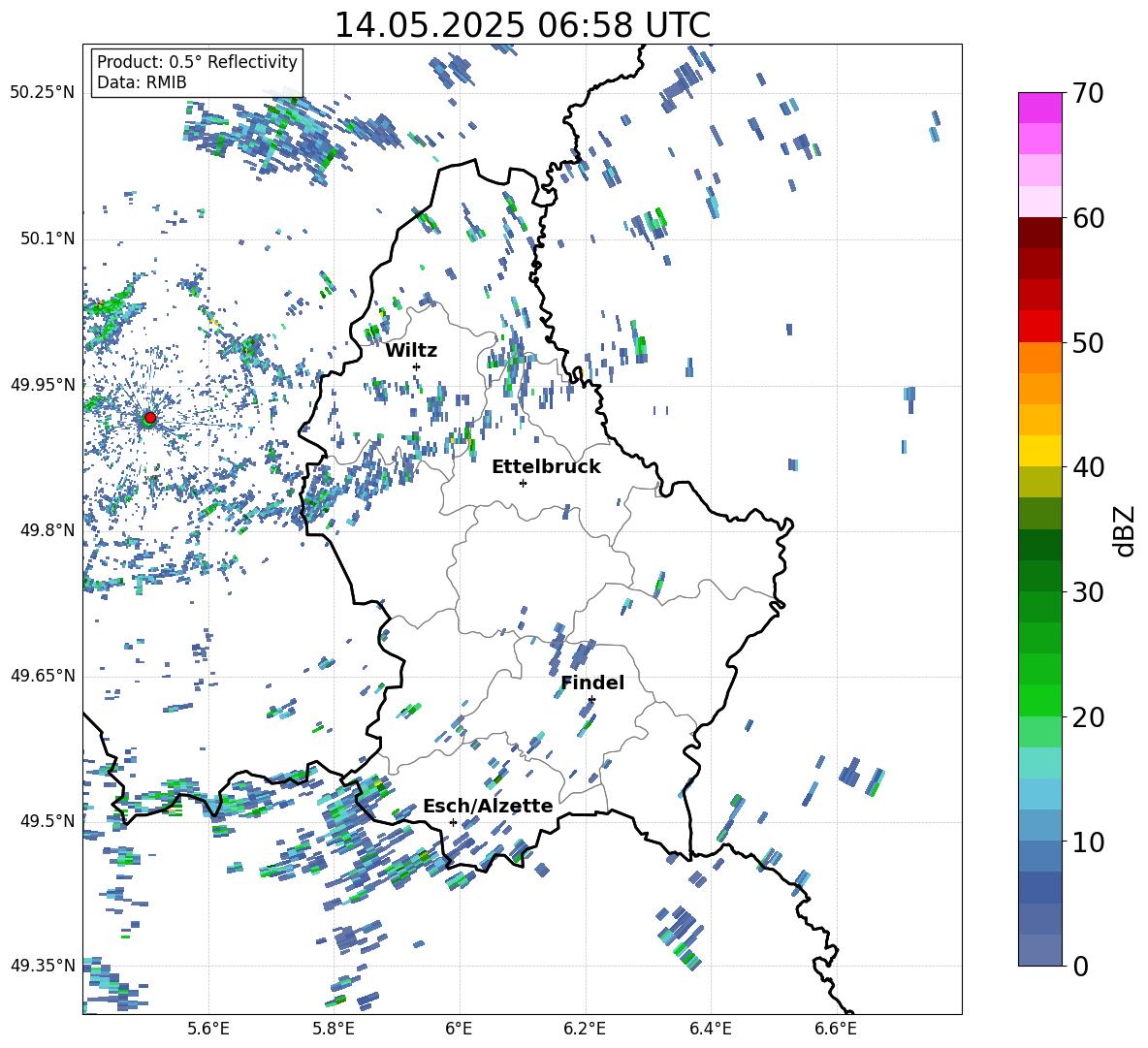The height and width of the screenshot is (1048, 1148).
Task: Click the colorbar value 20
Action: pyautogui.click(x=1087, y=716)
